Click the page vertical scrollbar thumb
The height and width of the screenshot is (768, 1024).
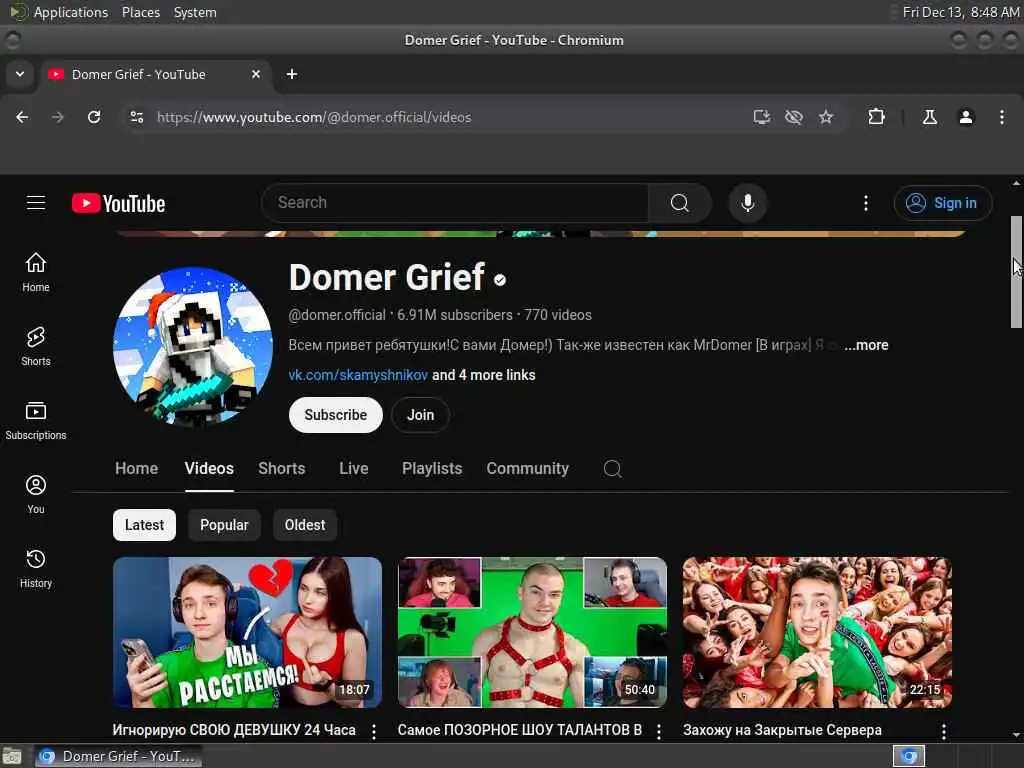click(x=1016, y=272)
